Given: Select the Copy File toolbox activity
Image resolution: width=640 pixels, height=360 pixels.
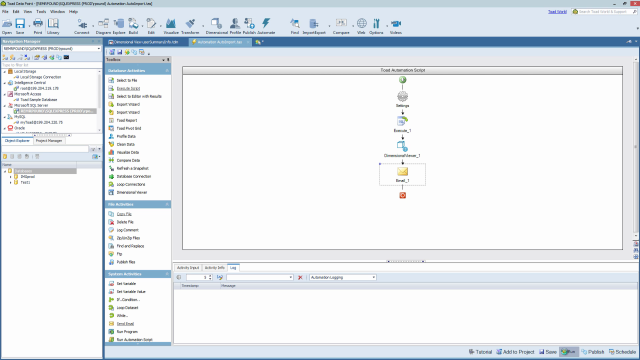Looking at the screenshot, I should (x=124, y=214).
